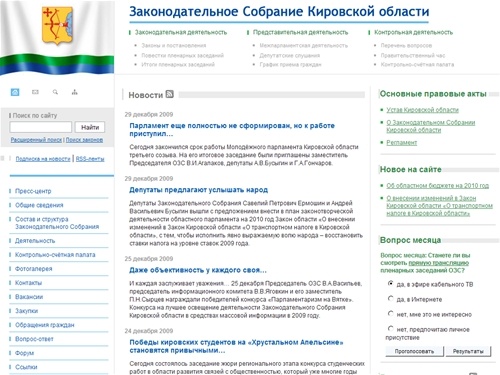Select 'нет, предпочитаю личное присутствие' option

pos(391,328)
